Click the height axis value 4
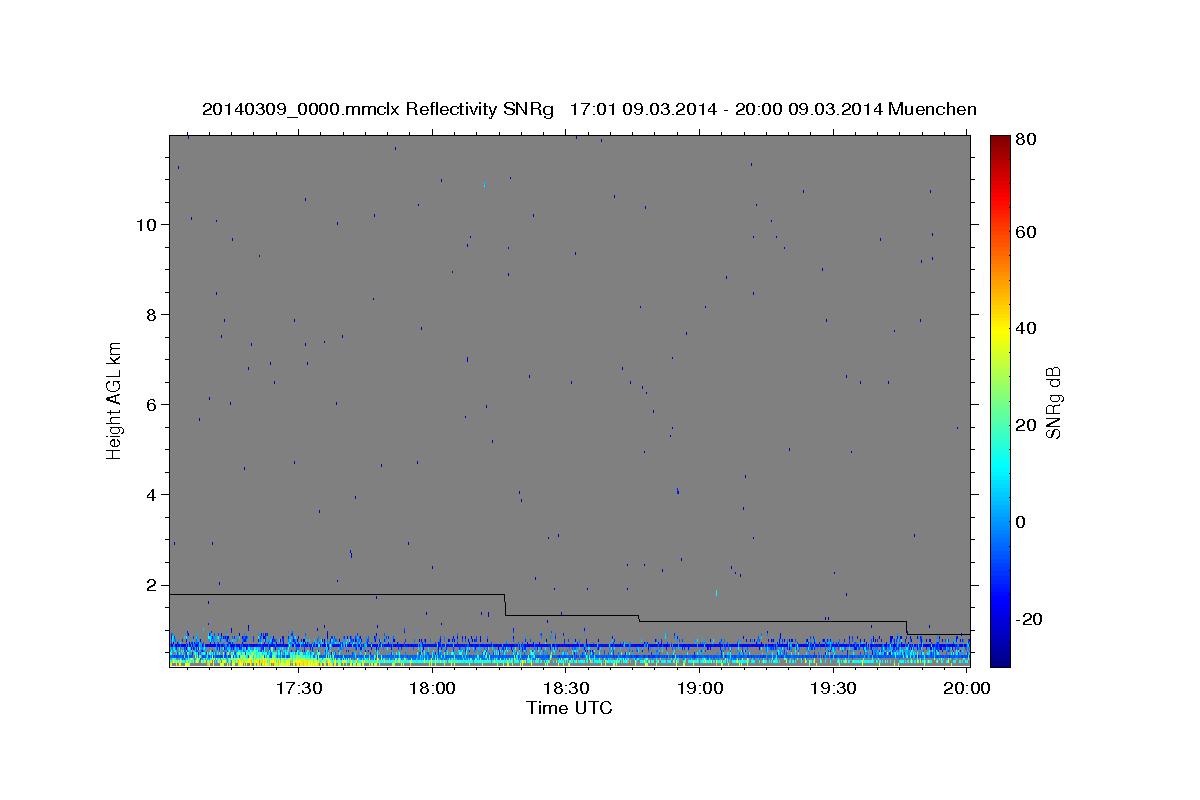The image size is (1200, 800). click(152, 495)
